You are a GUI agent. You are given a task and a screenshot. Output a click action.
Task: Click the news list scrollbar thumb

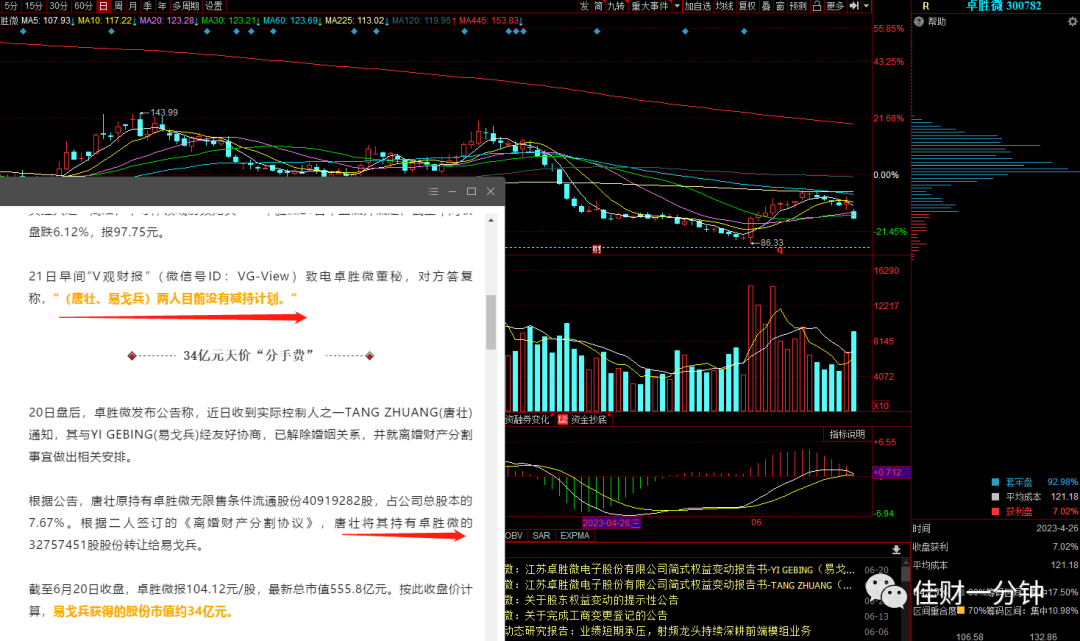tap(905, 576)
